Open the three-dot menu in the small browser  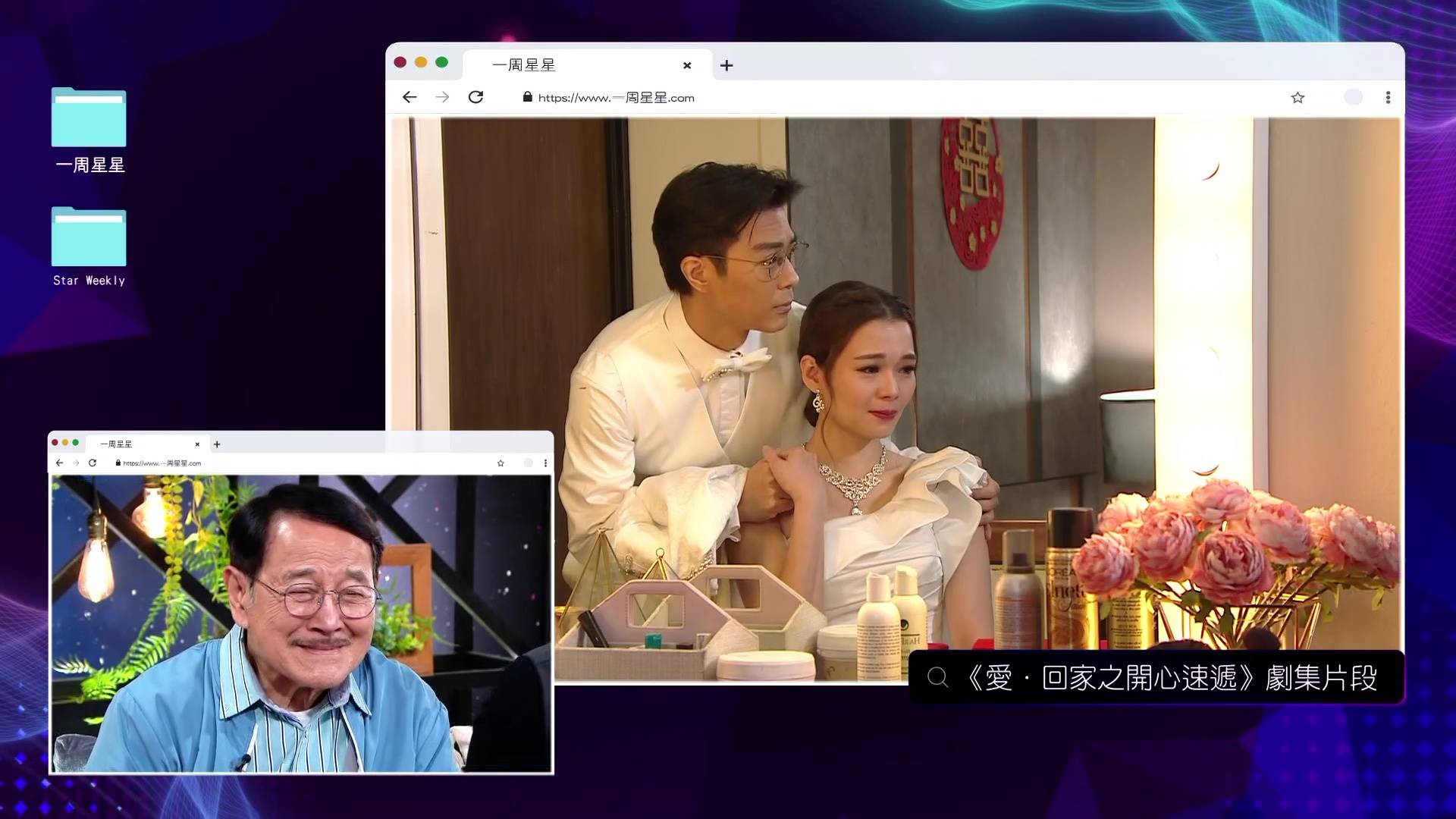[x=545, y=463]
